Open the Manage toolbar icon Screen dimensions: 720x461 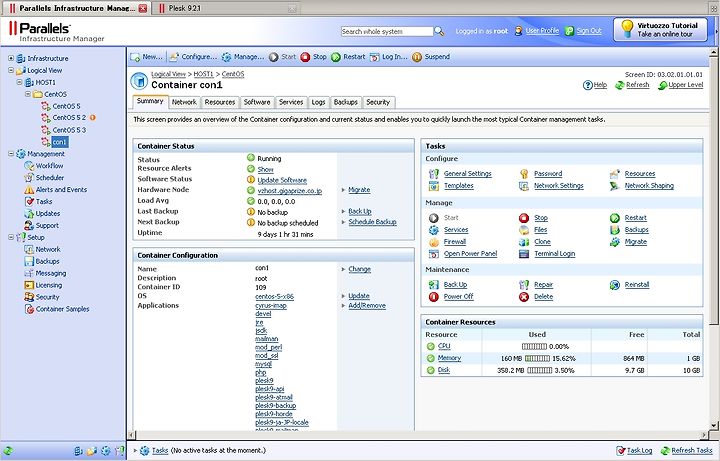tap(226, 57)
